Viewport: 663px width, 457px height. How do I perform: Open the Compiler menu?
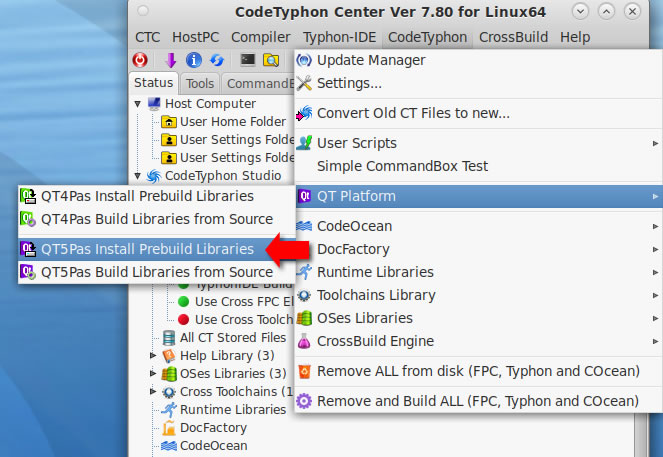(x=260, y=37)
